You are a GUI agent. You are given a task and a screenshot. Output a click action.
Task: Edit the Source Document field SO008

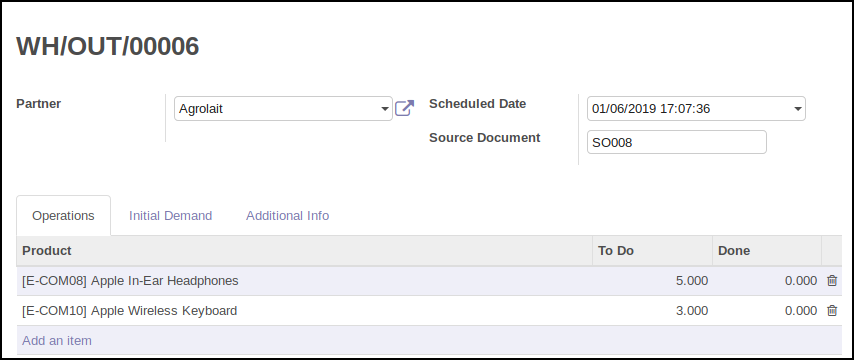pyautogui.click(x=676, y=142)
